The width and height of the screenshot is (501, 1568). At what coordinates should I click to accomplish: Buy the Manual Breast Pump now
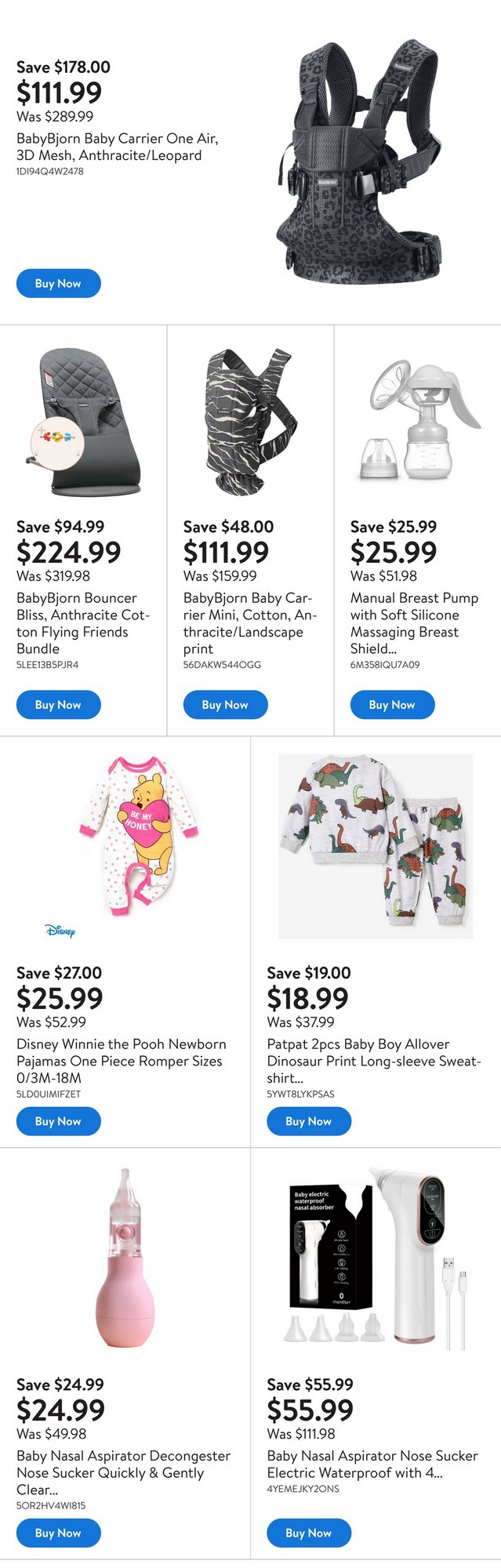[392, 705]
